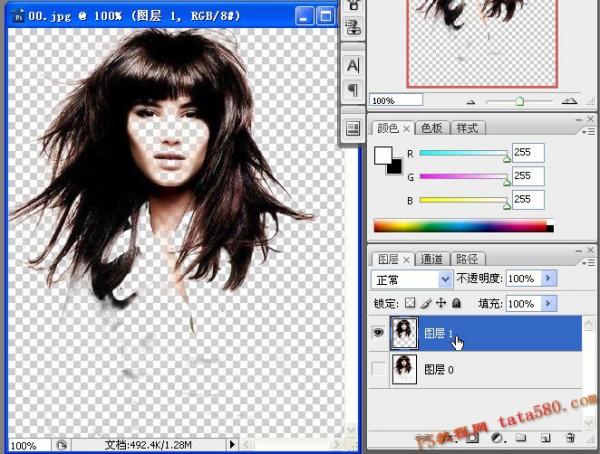Click the foreground white color swatch

(383, 156)
